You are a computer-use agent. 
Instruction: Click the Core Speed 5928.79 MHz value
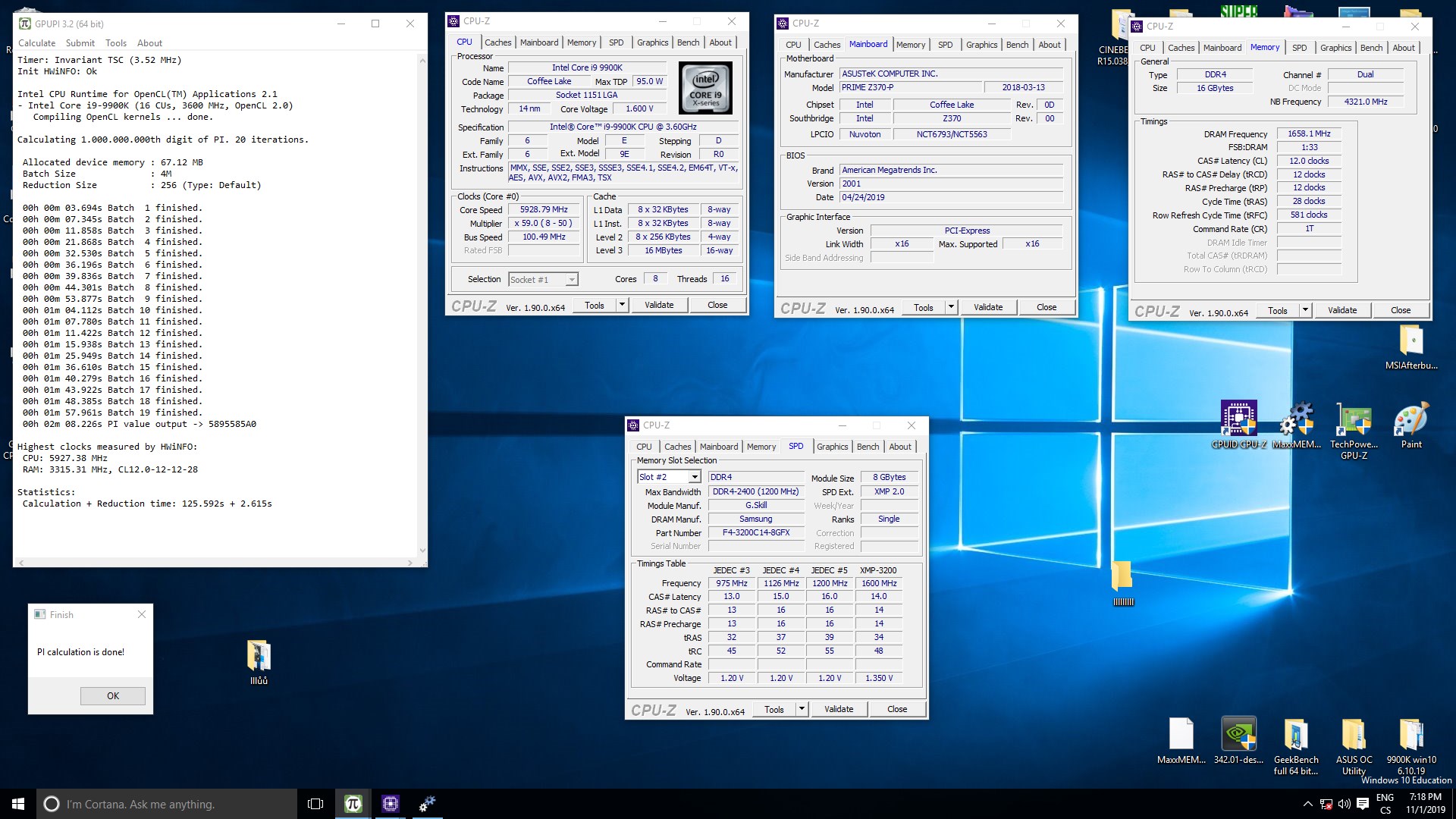pos(544,210)
